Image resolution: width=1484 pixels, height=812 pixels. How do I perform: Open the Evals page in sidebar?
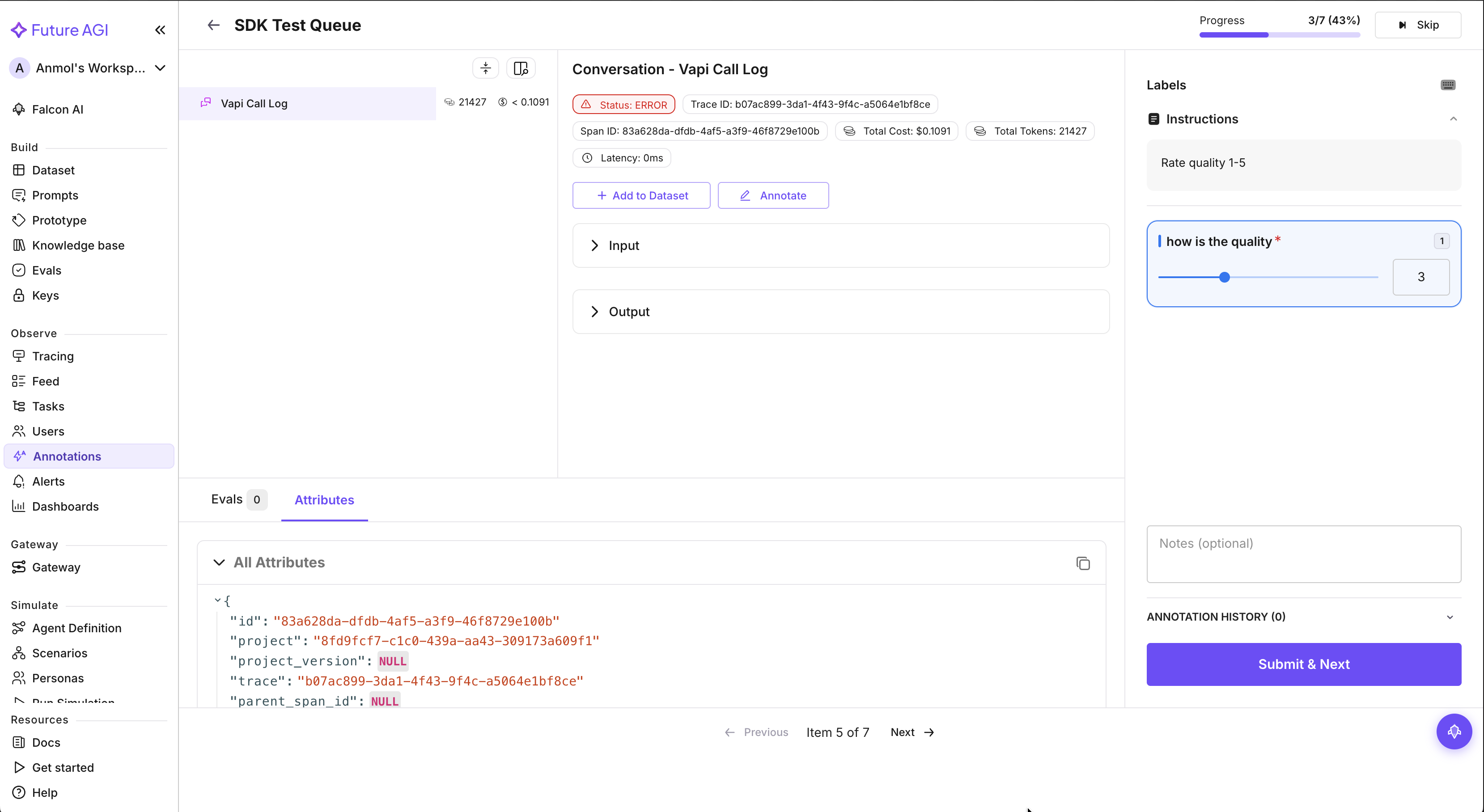pos(46,270)
